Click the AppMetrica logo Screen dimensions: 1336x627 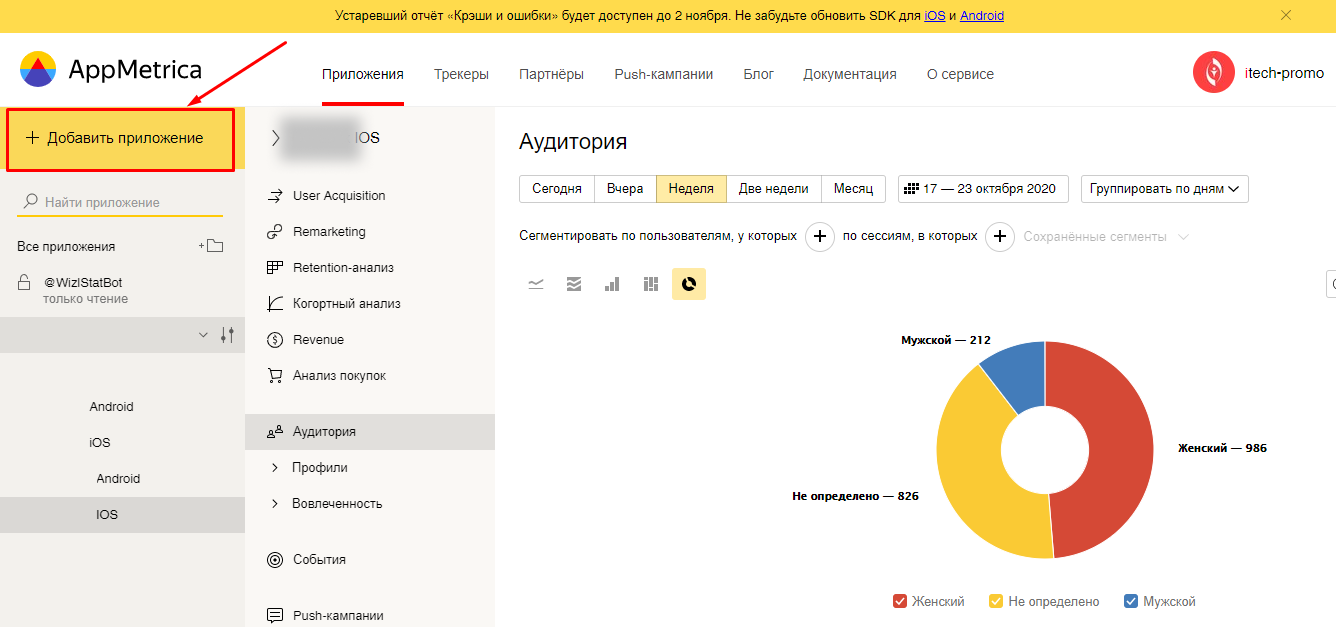click(111, 70)
